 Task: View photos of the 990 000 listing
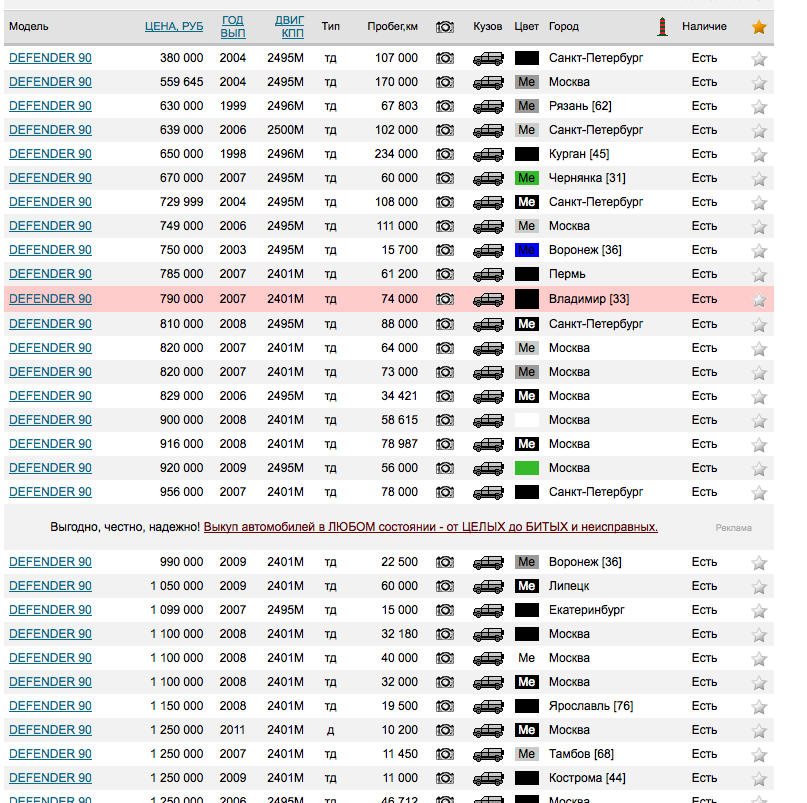[445, 562]
